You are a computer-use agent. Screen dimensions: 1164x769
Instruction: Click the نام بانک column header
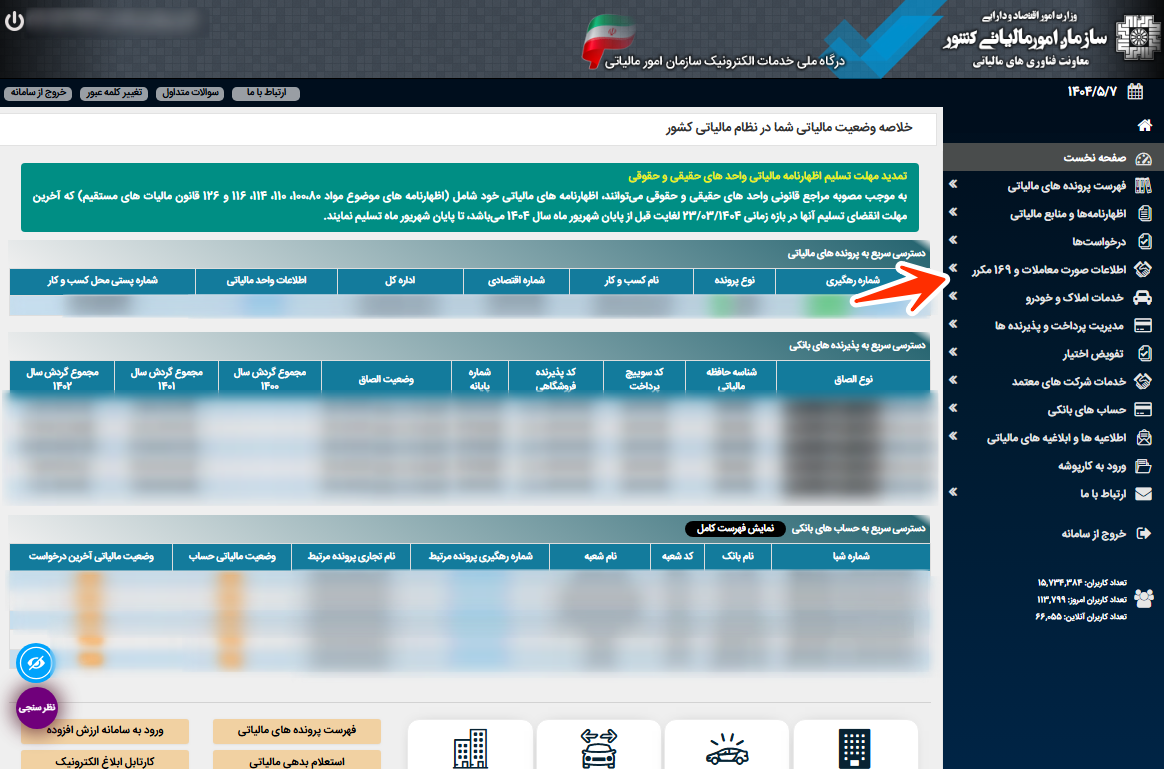[738, 556]
